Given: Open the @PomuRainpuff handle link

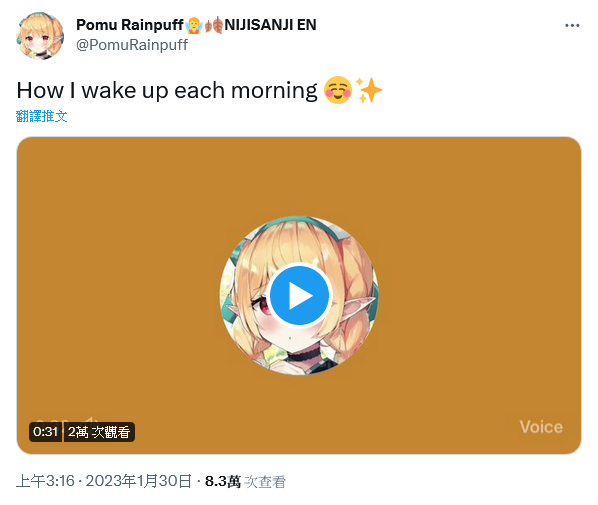Looking at the screenshot, I should 132,45.
